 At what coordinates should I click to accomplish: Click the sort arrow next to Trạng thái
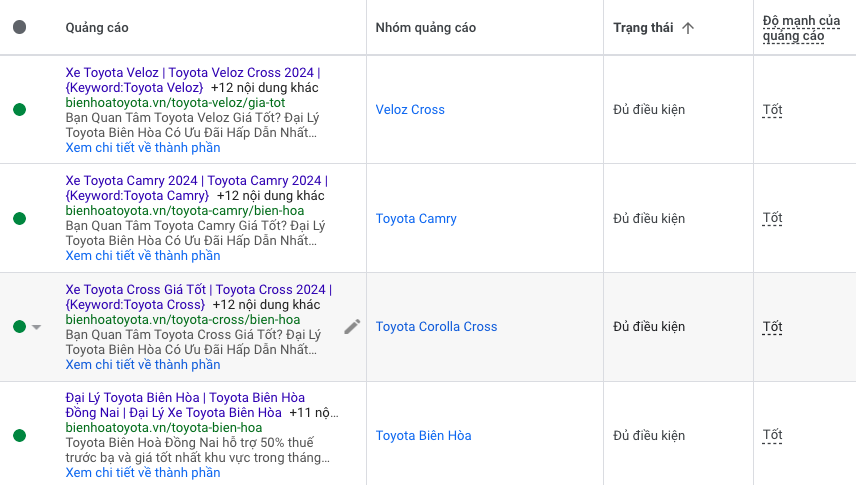[x=687, y=28]
